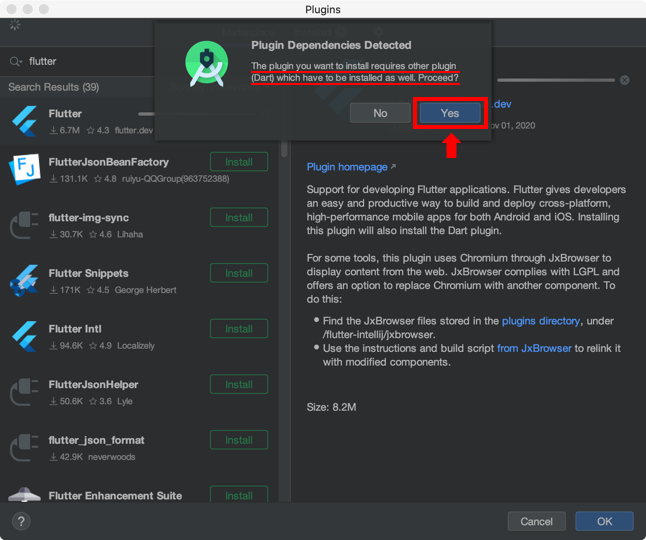Click the FlutterJsonHelper plugin icon
Screen dimensions: 646x540
point(25,392)
